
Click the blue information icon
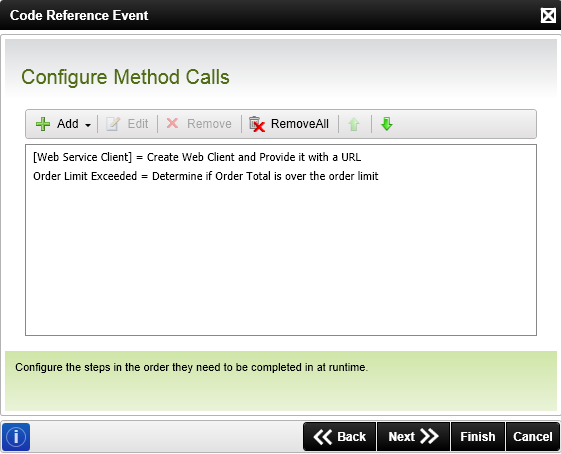(16, 437)
